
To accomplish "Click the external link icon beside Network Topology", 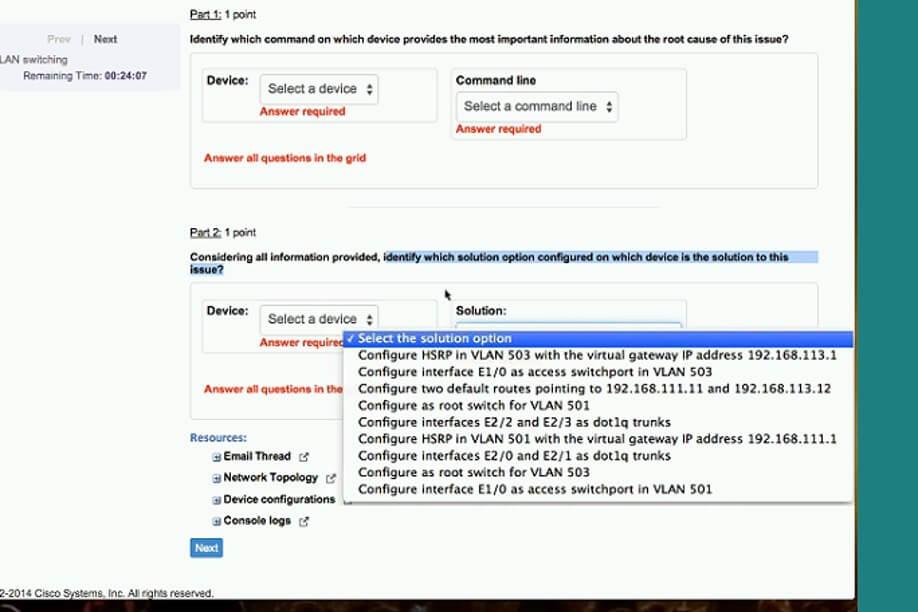I will point(331,478).
